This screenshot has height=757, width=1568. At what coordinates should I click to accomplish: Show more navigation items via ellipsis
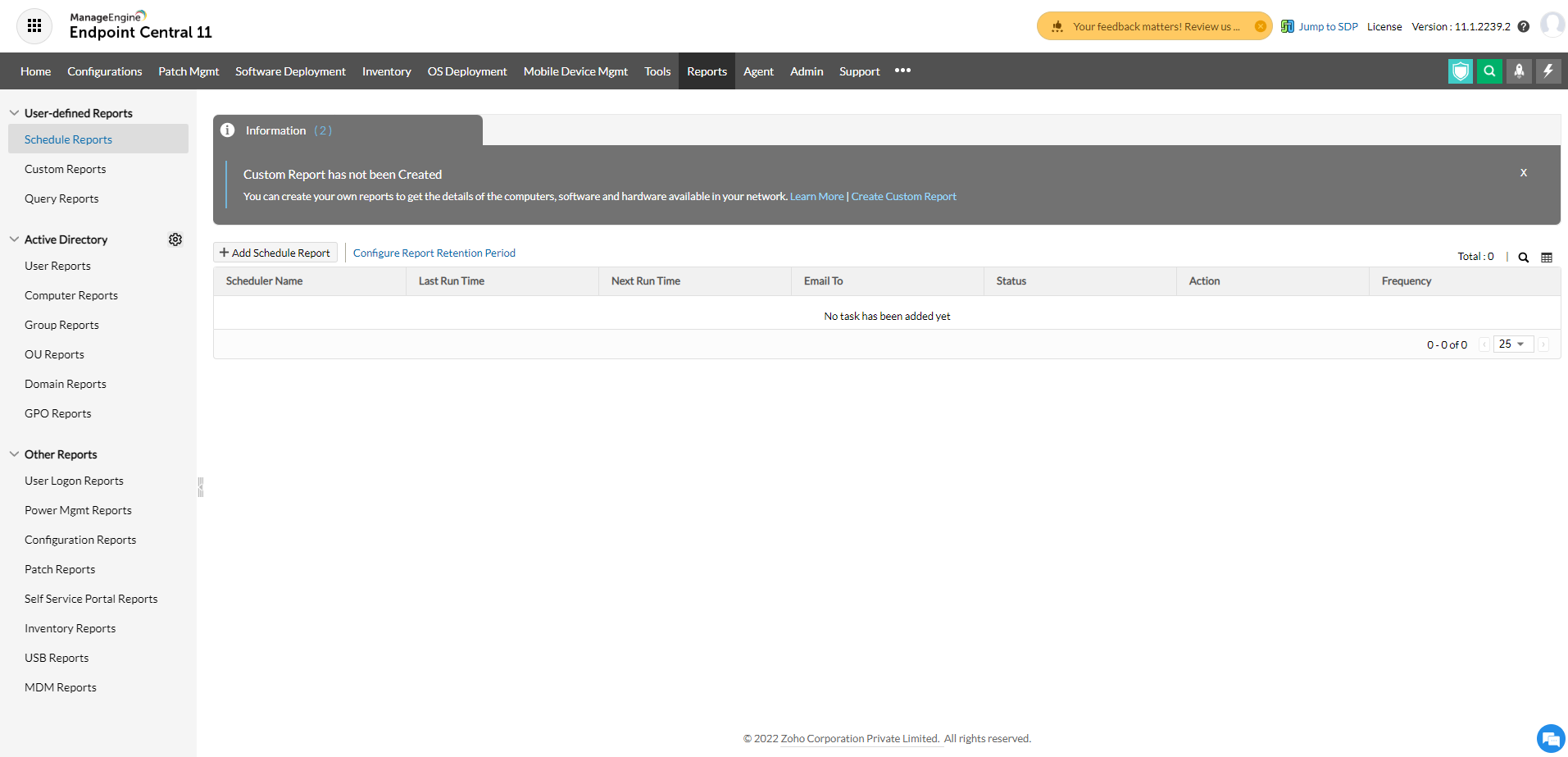tap(902, 71)
